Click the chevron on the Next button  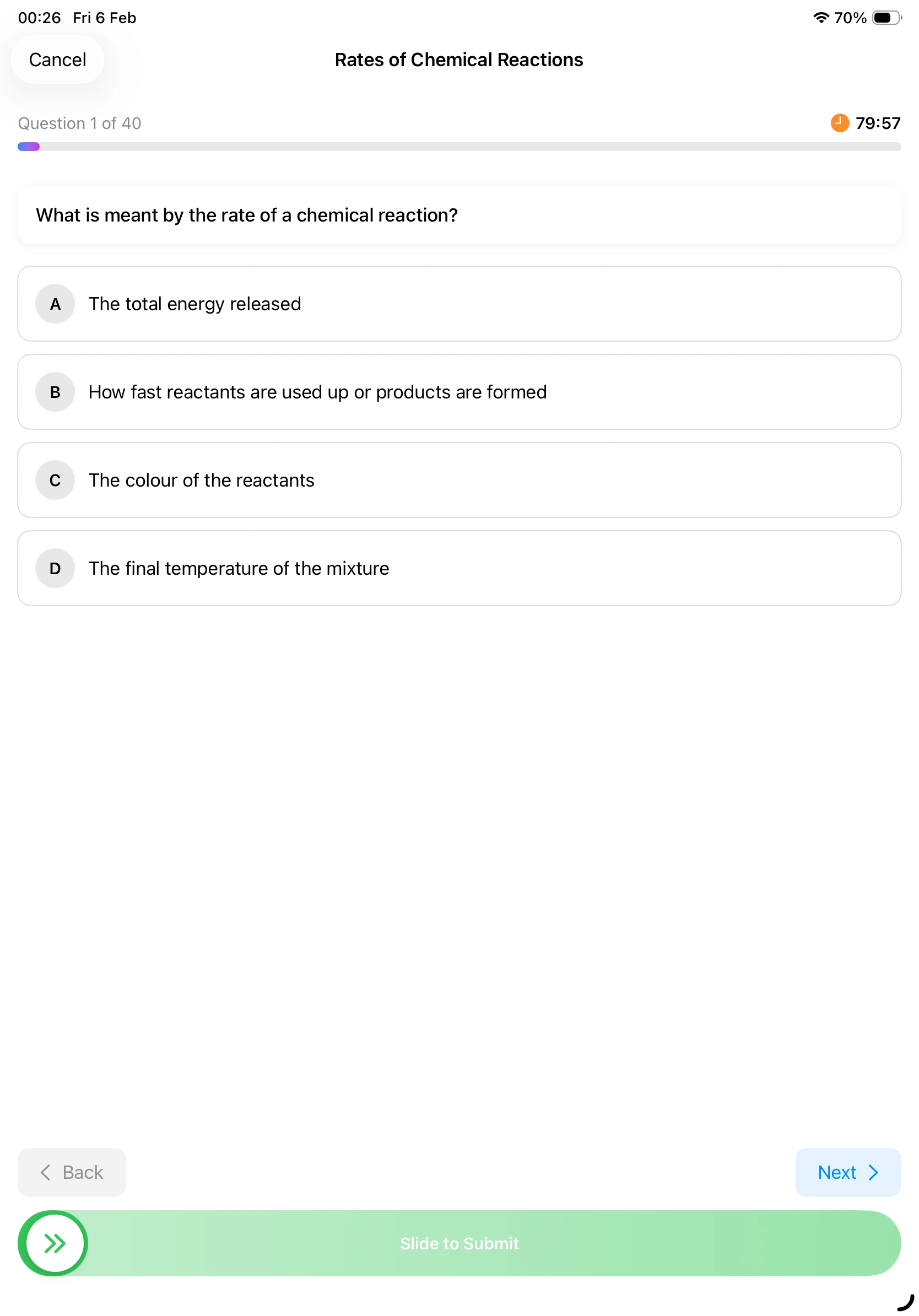(872, 1173)
